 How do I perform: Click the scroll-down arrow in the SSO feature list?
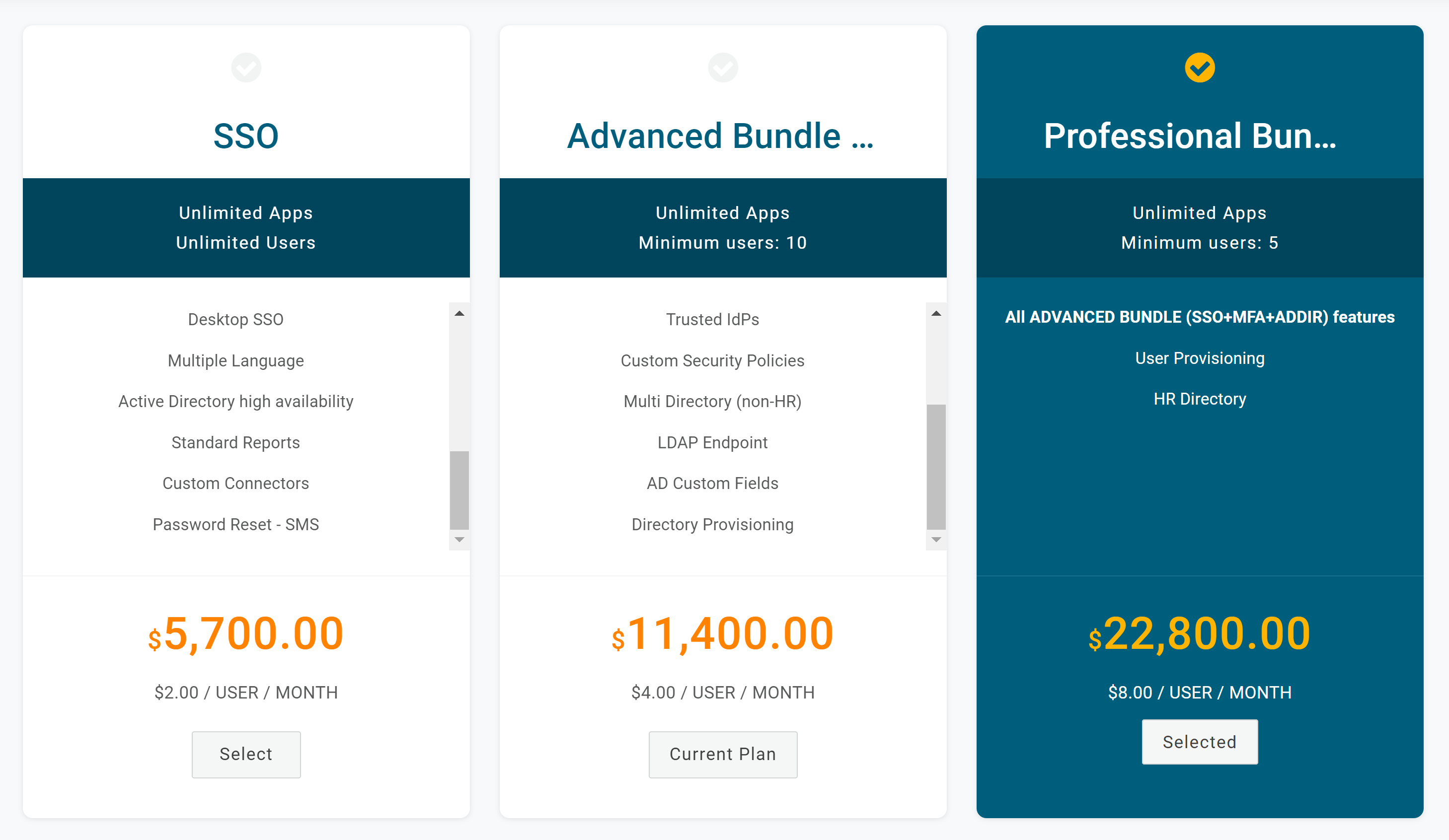pyautogui.click(x=458, y=539)
